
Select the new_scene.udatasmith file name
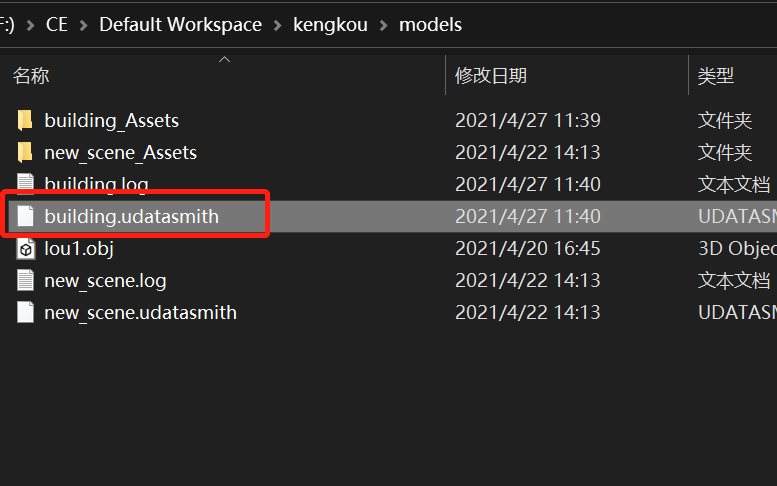click(140, 313)
